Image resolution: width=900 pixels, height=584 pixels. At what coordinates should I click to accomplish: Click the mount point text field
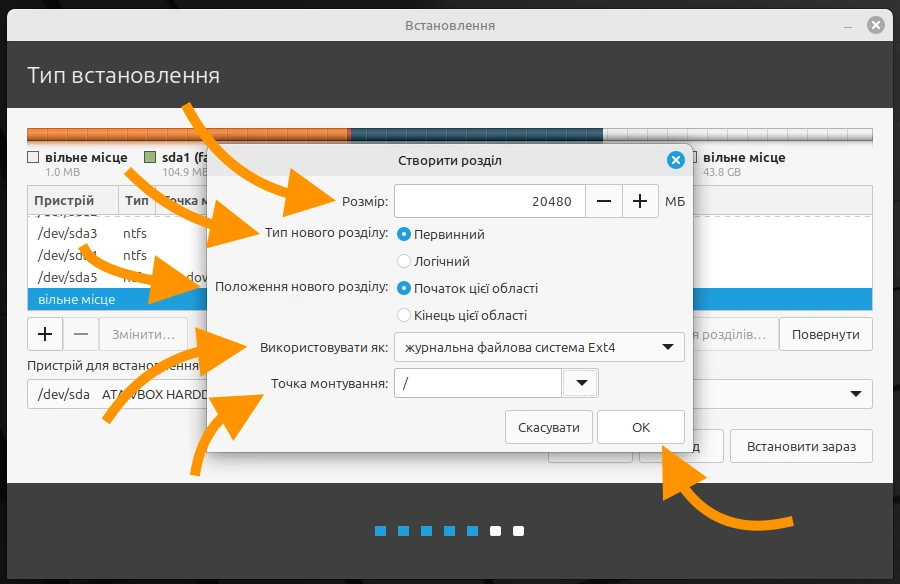(x=478, y=383)
